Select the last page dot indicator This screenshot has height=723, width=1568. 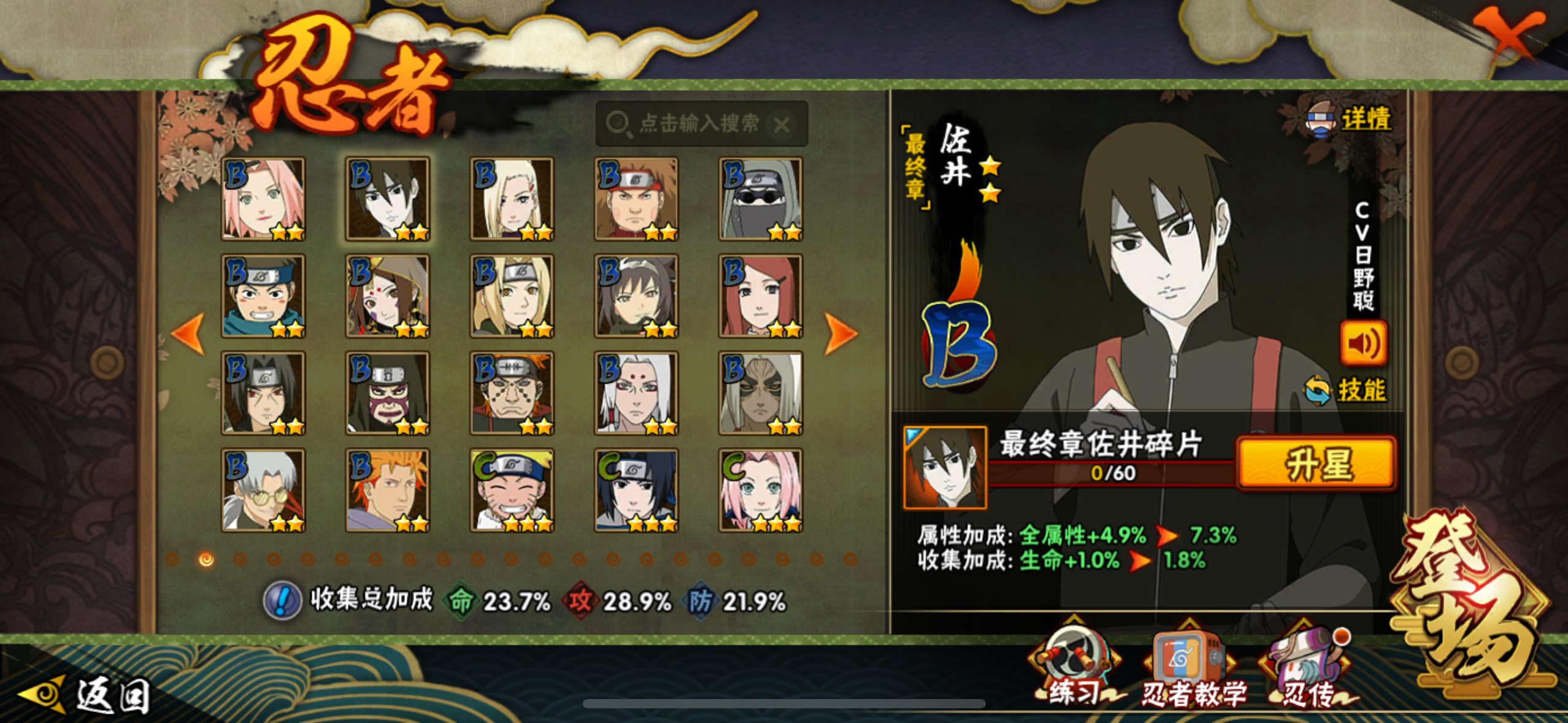(x=850, y=559)
